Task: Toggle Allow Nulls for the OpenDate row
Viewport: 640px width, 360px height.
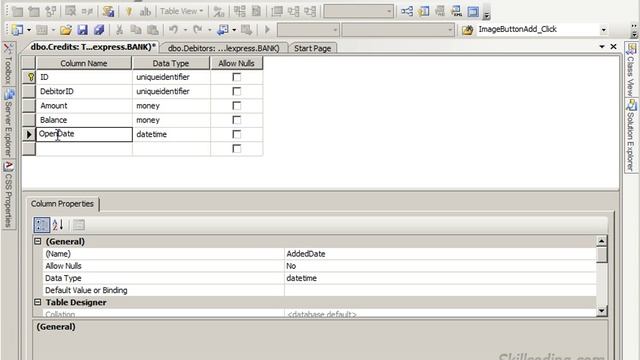Action: (236, 134)
